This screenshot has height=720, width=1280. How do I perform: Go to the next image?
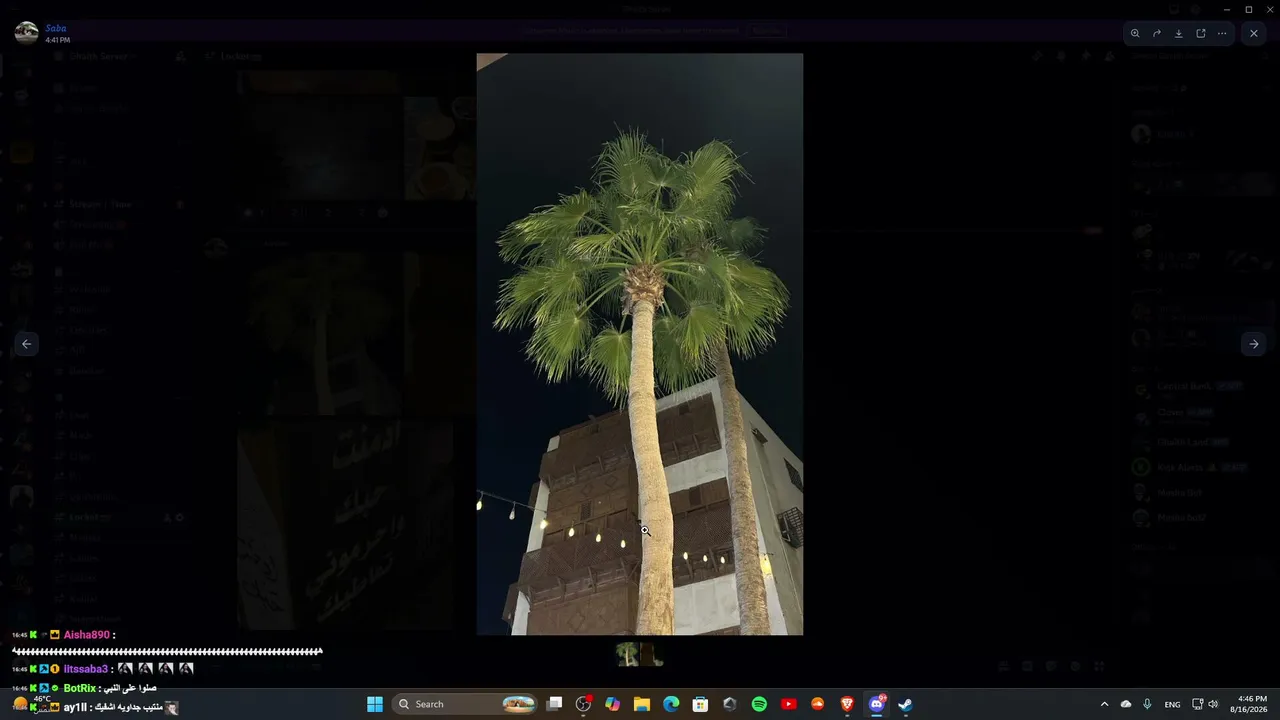coord(1254,344)
